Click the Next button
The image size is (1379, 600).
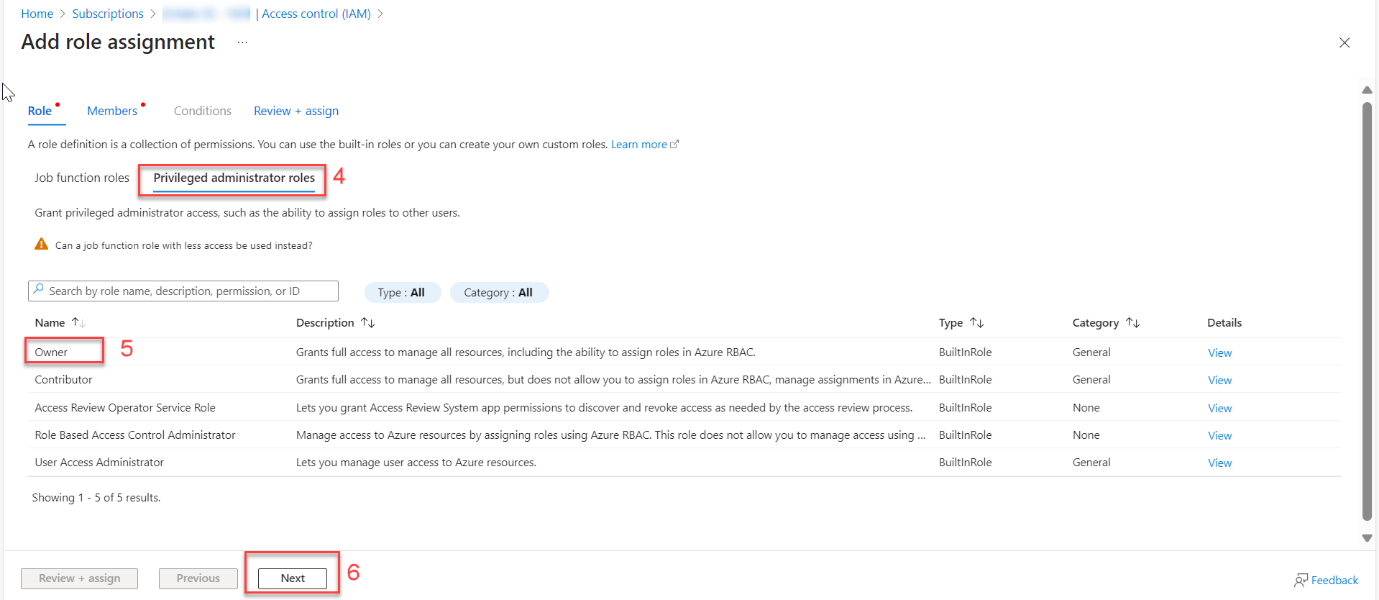(293, 578)
